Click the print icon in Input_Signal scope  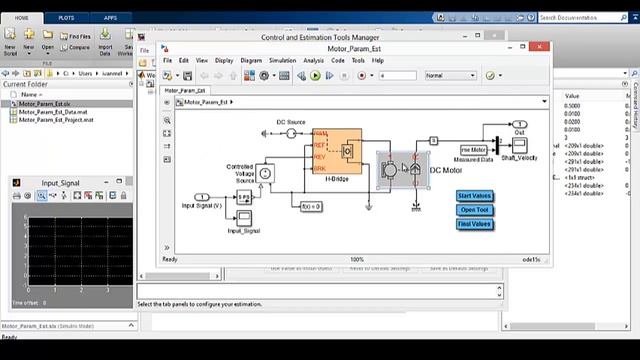[17, 196]
